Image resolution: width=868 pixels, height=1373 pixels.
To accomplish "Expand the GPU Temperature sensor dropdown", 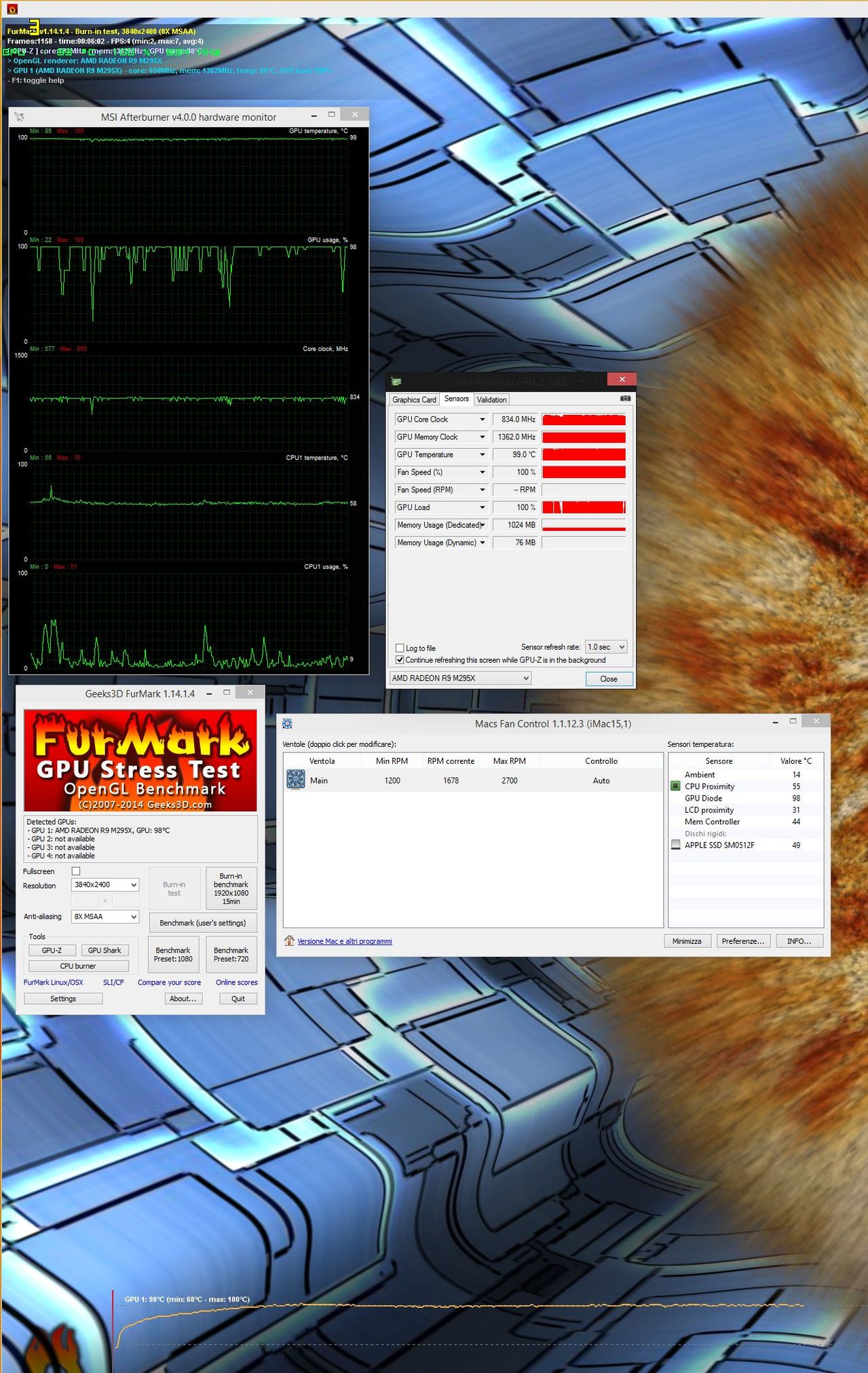I will [483, 455].
